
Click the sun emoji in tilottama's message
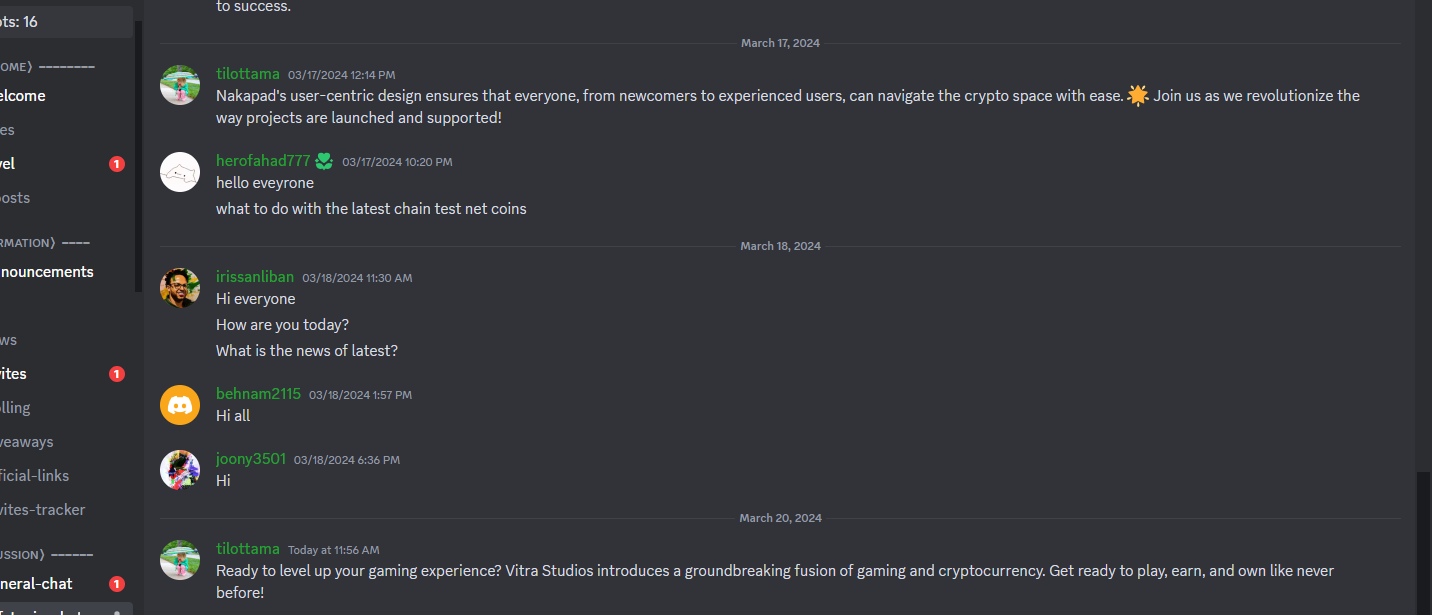point(1138,96)
